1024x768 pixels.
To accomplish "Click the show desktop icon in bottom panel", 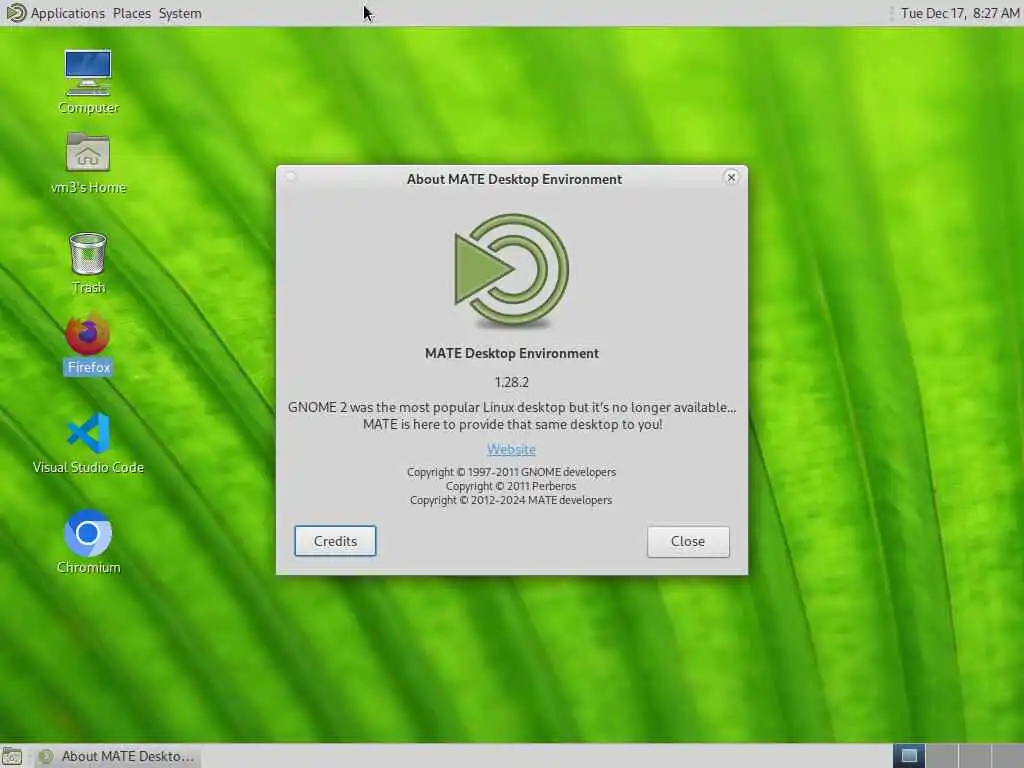I will click(12, 756).
